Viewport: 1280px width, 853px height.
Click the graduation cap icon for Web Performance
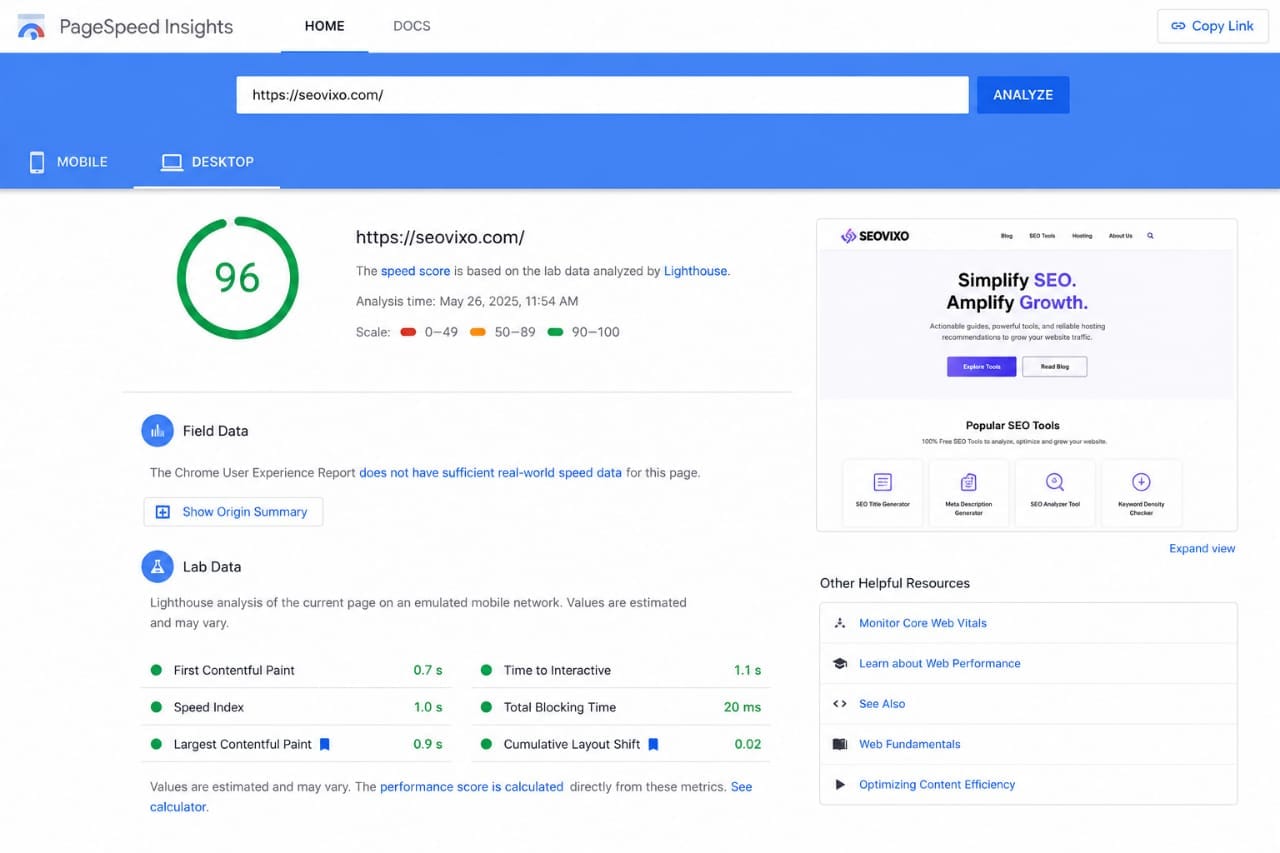pyautogui.click(x=840, y=663)
